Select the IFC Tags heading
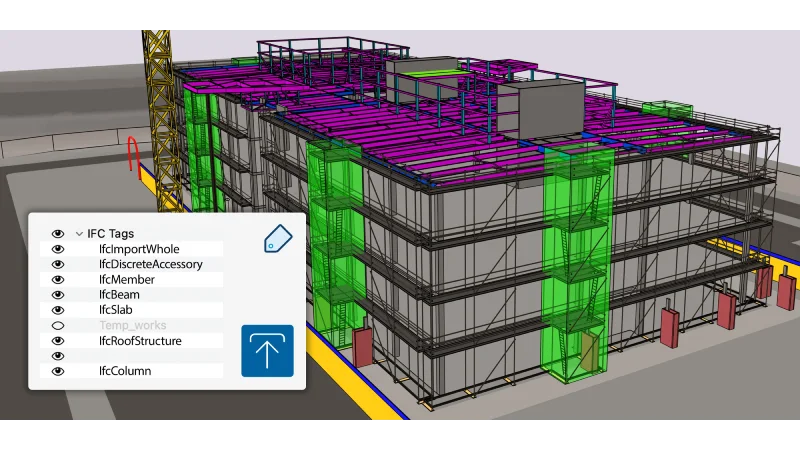Viewport: 800px width, 450px height. [x=110, y=234]
